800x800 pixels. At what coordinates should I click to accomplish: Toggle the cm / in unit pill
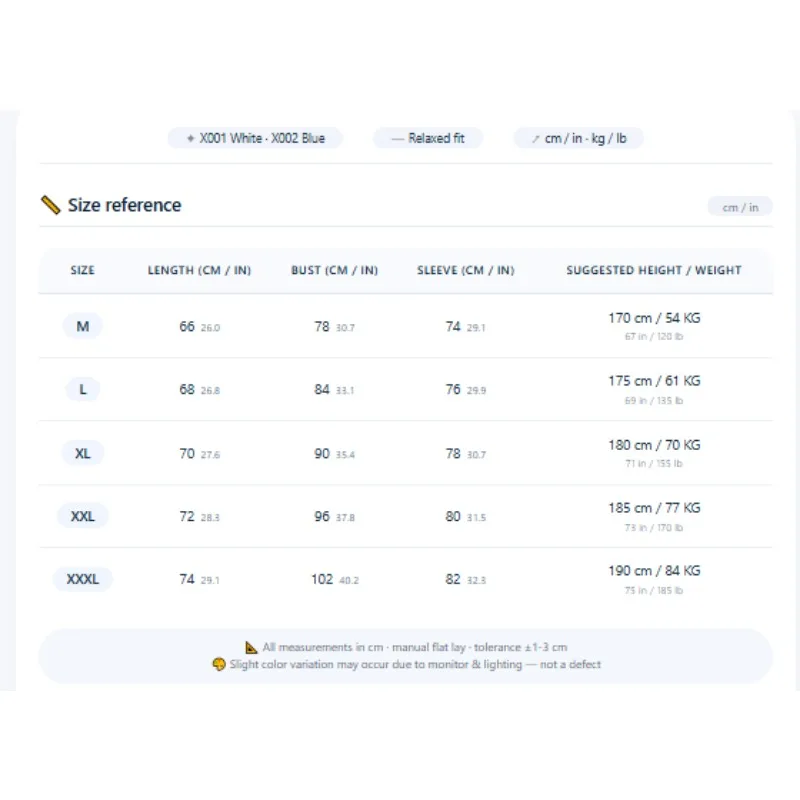[x=740, y=207]
